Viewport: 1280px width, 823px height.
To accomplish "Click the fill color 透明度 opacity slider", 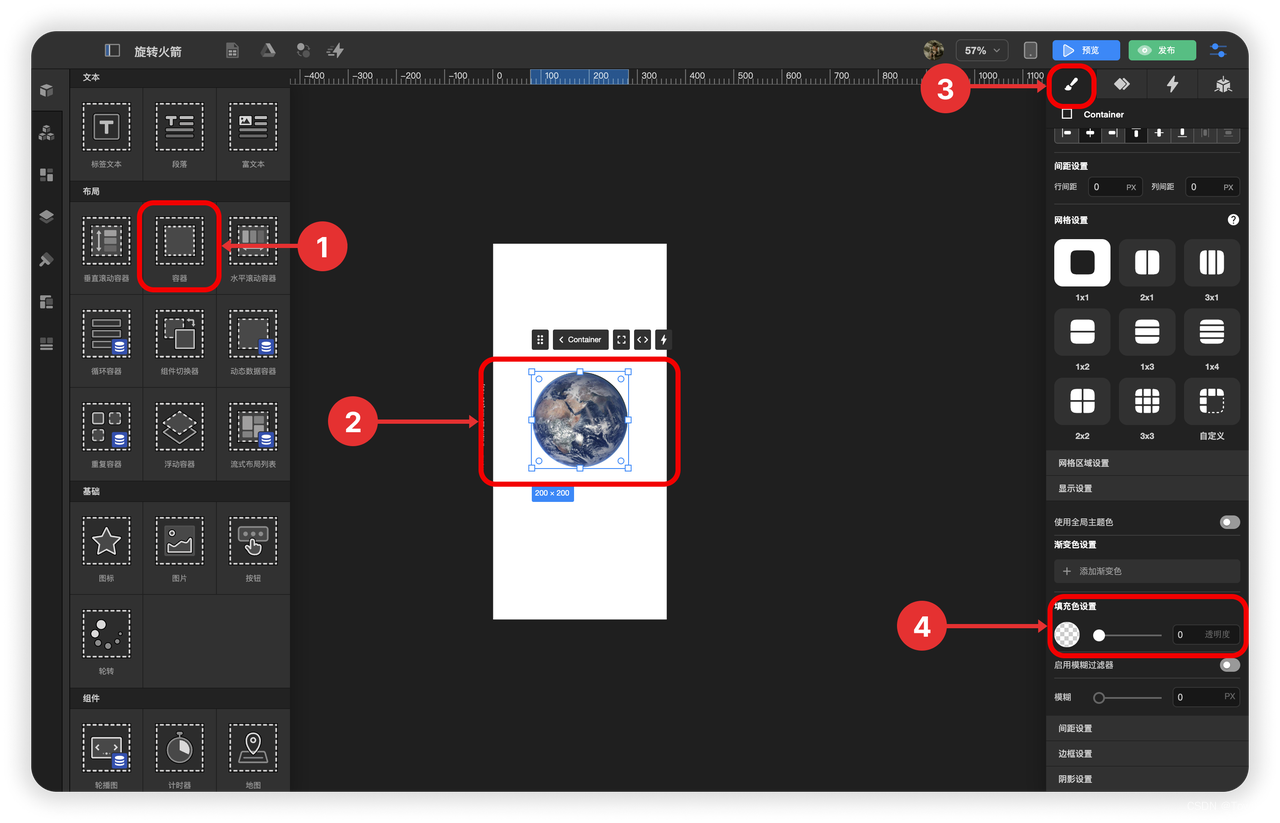I will [x=1129, y=635].
